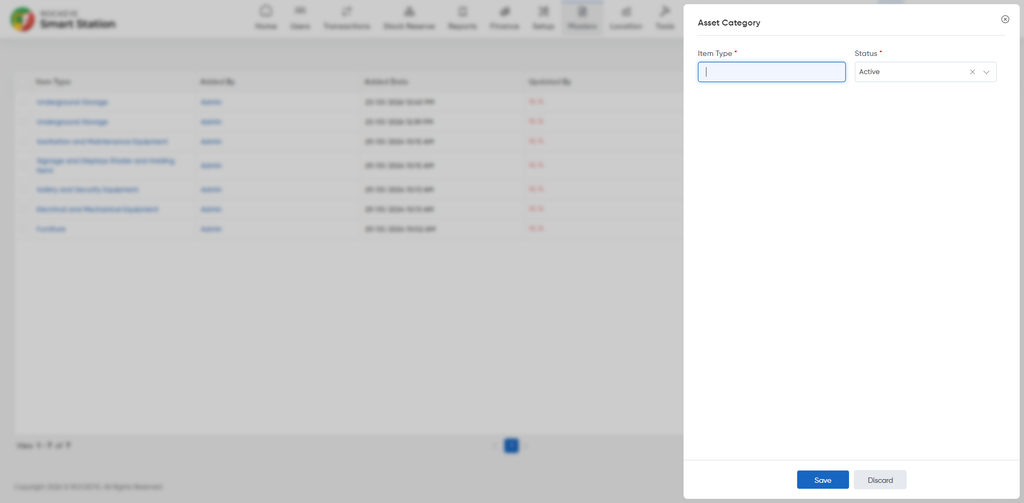This screenshot has height=503, width=1024.
Task: Open the Reports icon
Action: [462, 11]
